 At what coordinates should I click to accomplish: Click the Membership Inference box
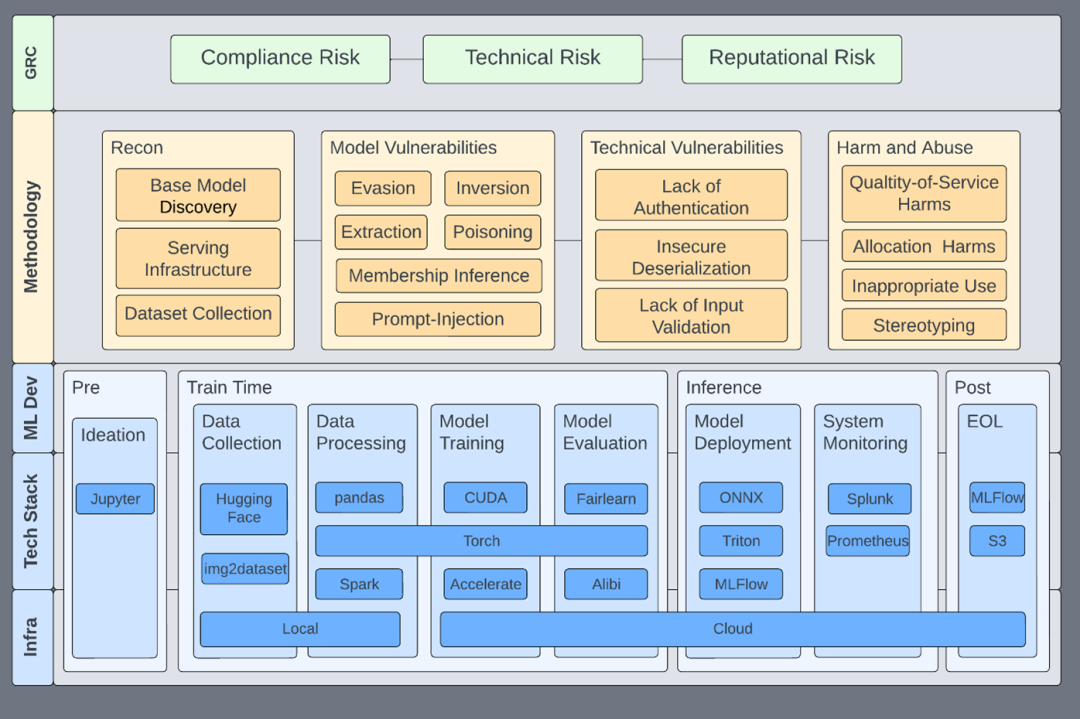tap(438, 276)
